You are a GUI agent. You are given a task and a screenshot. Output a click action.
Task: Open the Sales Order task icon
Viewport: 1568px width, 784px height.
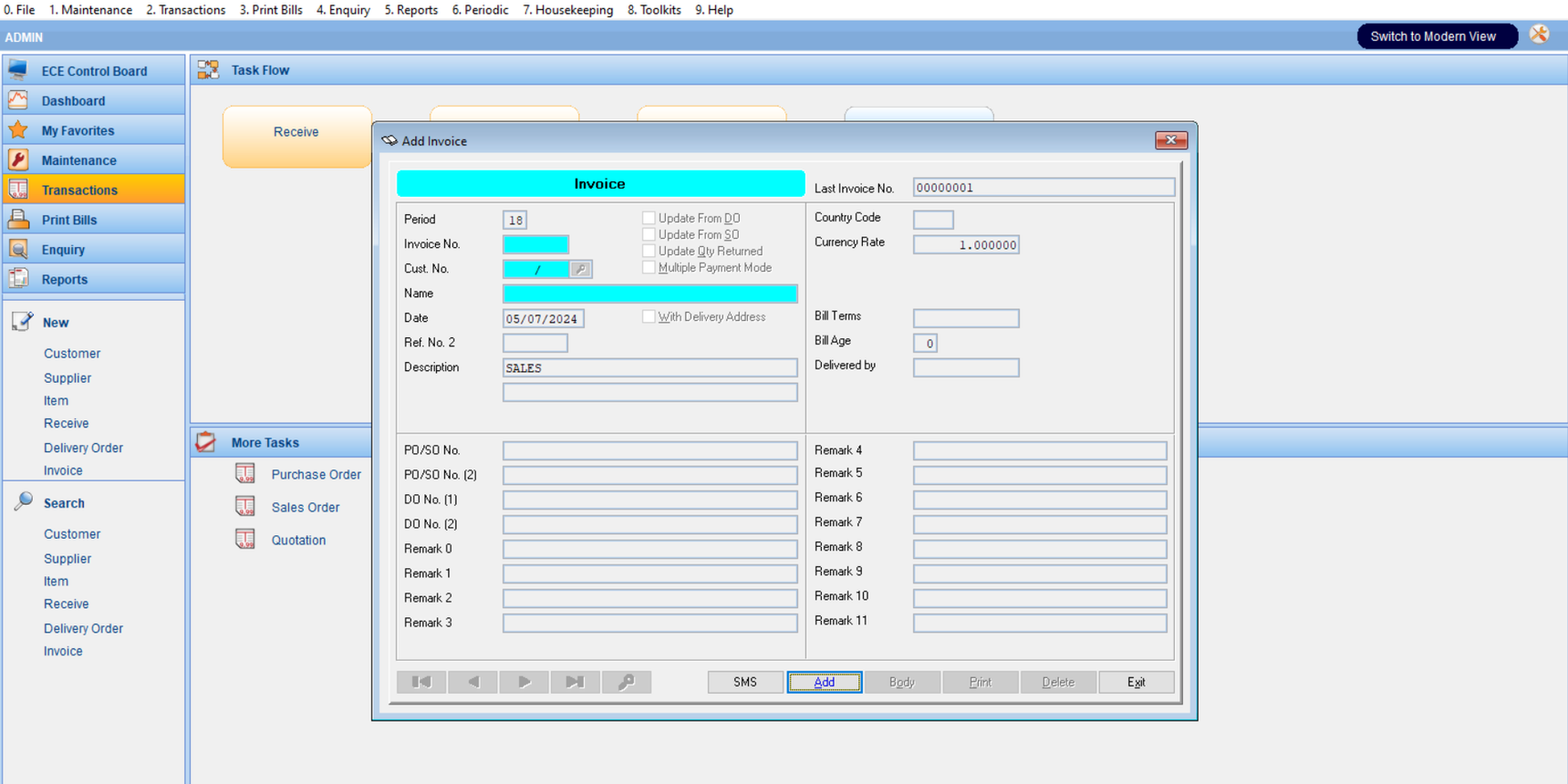pos(245,507)
